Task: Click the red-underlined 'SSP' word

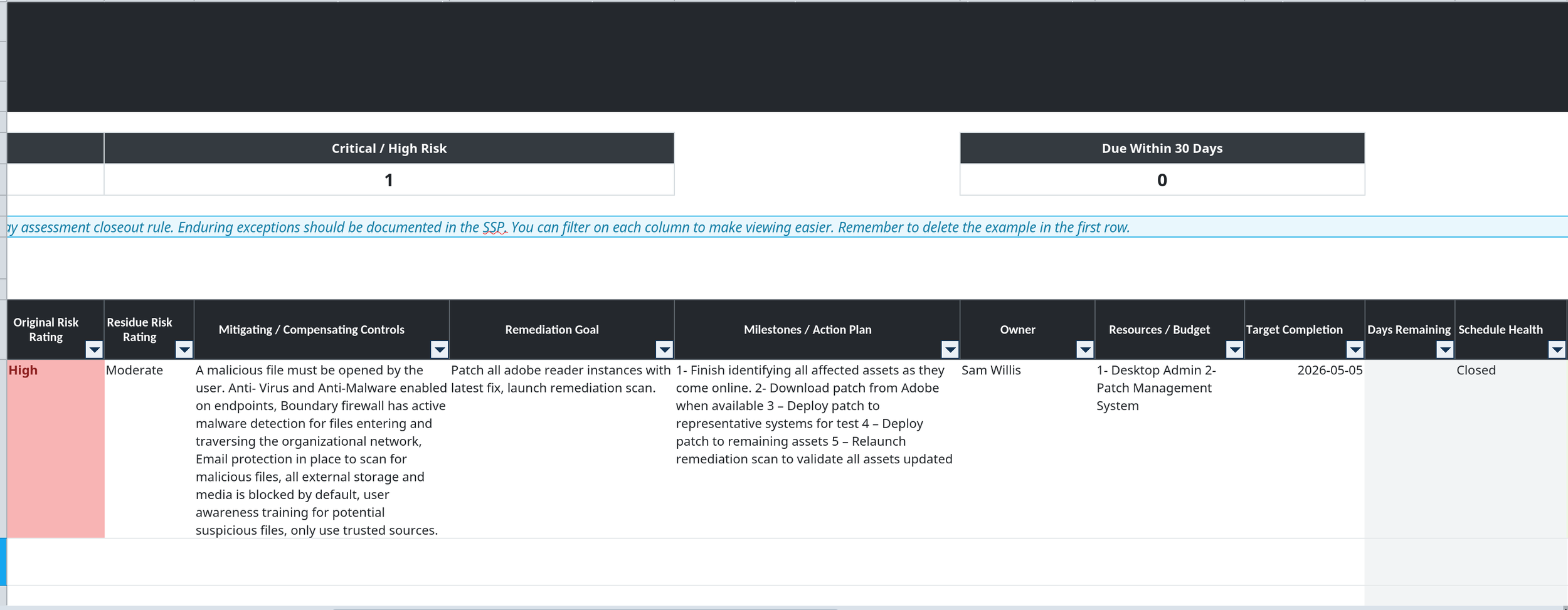Action: coord(494,228)
